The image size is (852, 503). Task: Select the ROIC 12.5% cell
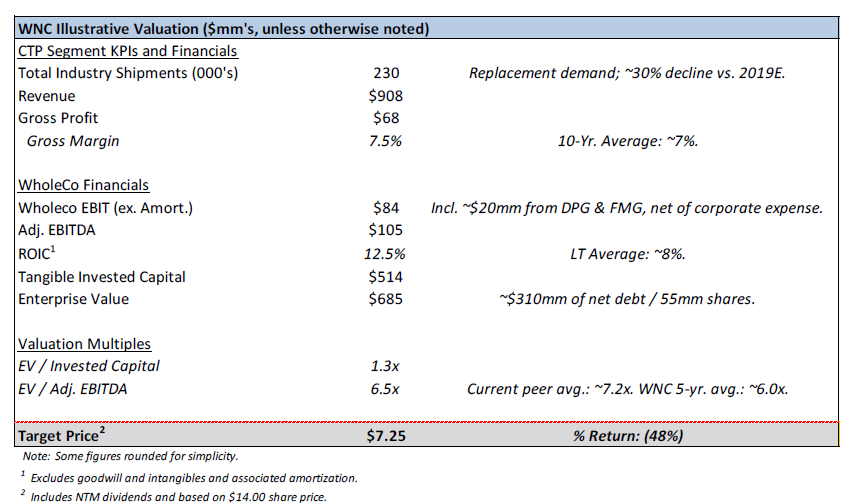385,254
